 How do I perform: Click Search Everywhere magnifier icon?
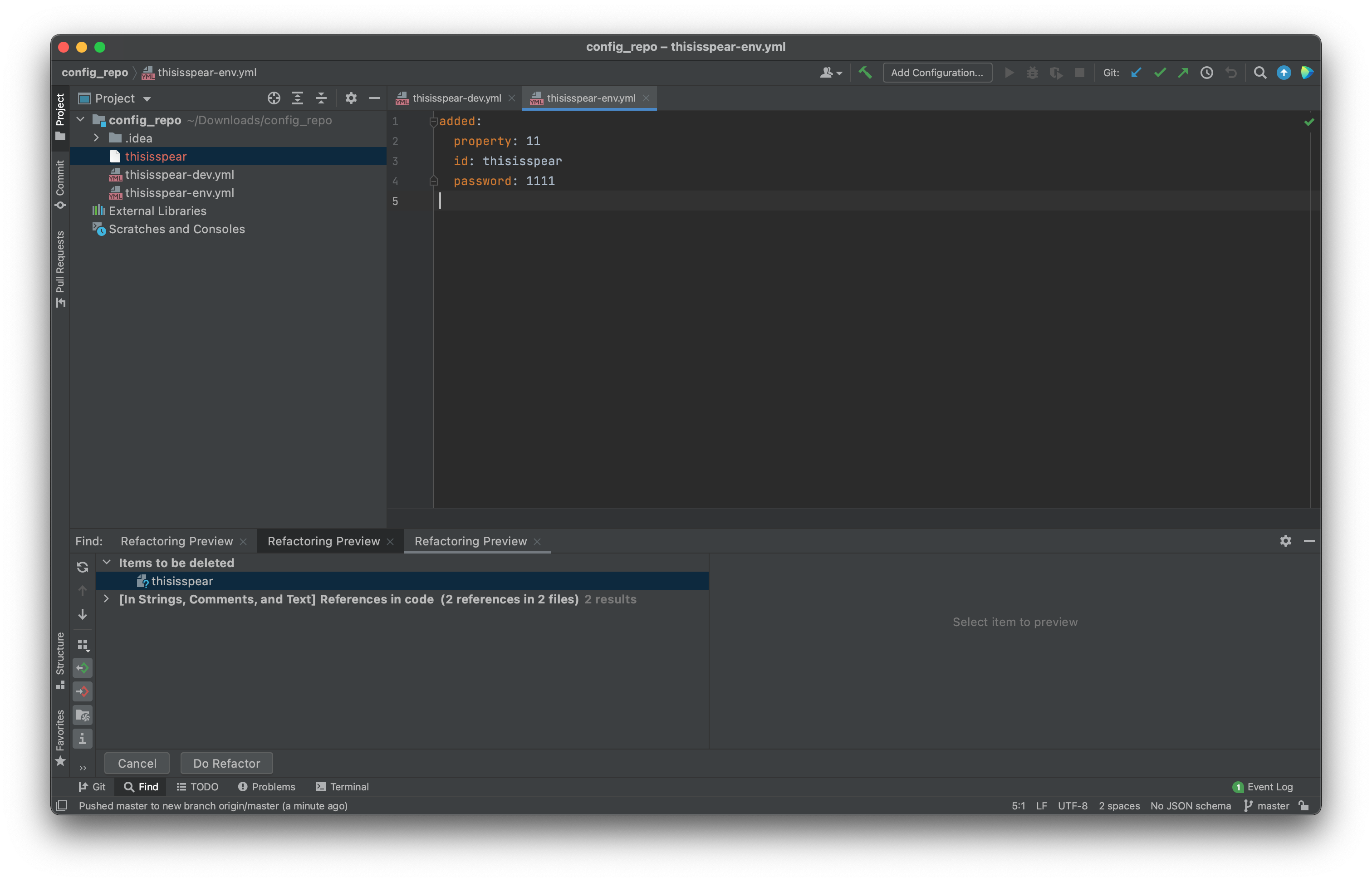(1260, 73)
